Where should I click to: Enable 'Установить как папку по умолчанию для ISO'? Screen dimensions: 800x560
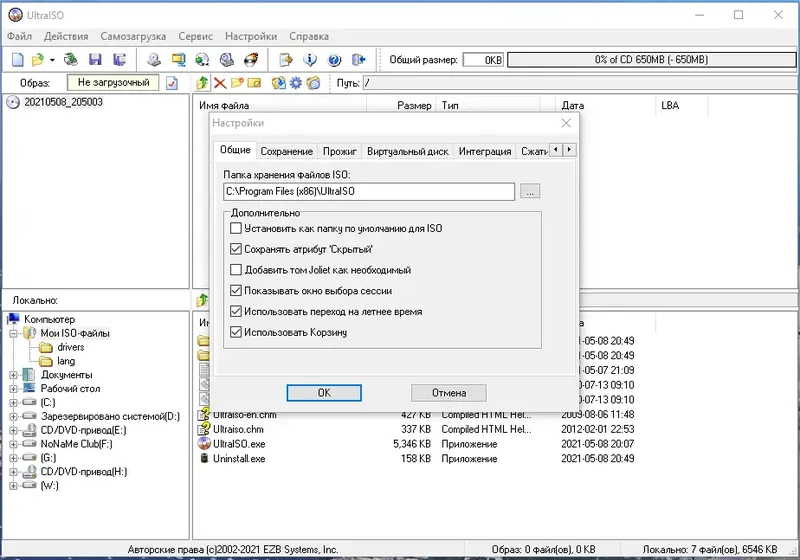[236, 228]
